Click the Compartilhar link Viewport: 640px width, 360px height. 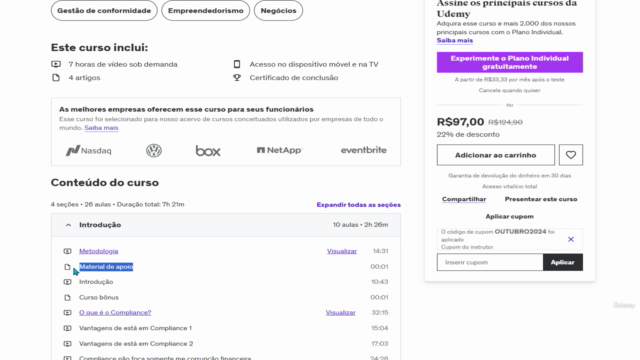[464, 199]
